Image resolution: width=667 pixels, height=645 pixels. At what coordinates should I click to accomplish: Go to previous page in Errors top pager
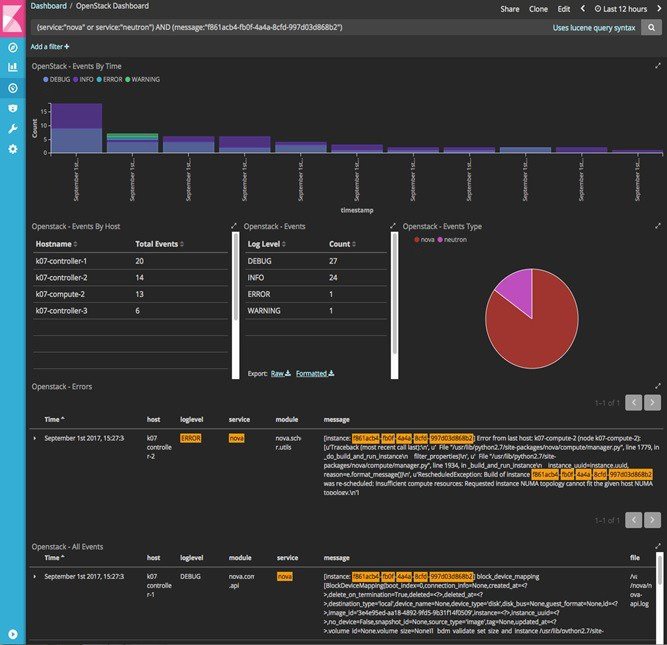[x=633, y=402]
